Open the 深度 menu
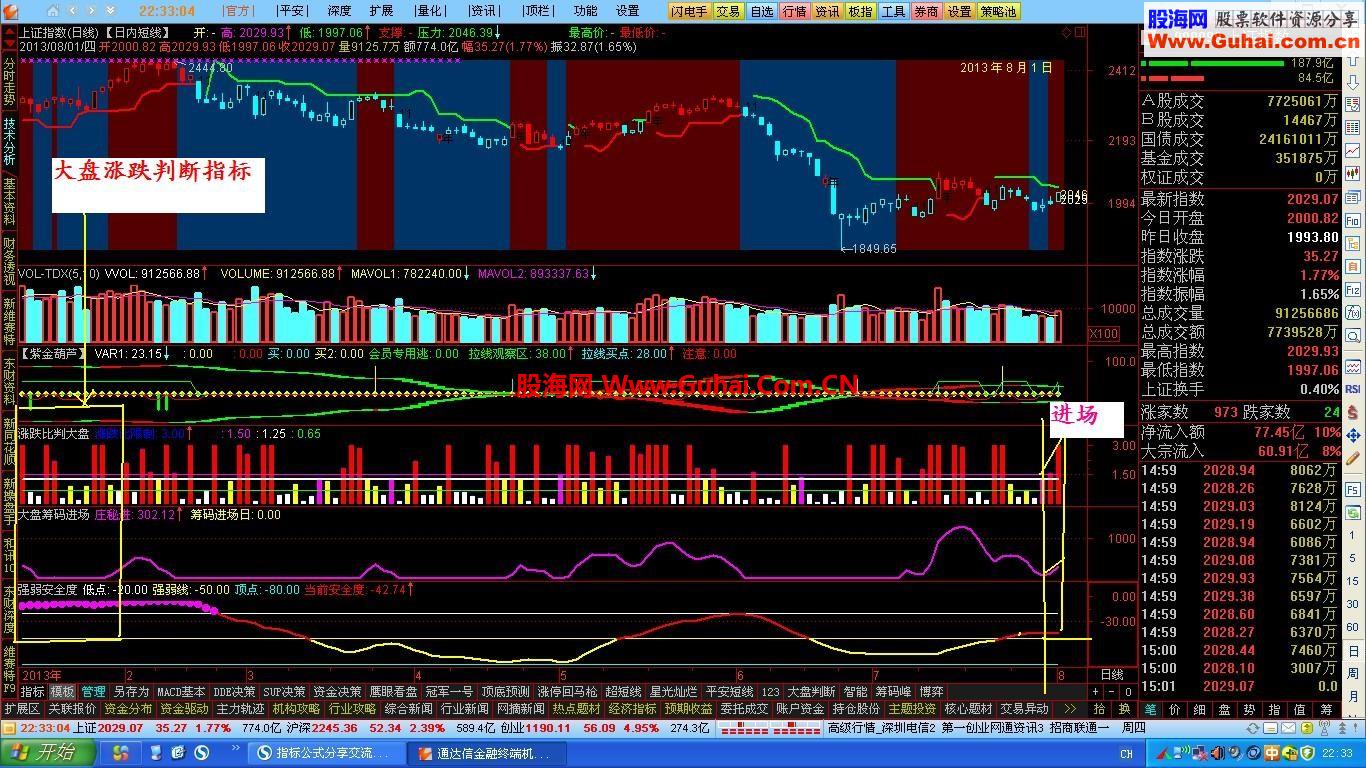Image resolution: width=1366 pixels, height=768 pixels. point(339,11)
